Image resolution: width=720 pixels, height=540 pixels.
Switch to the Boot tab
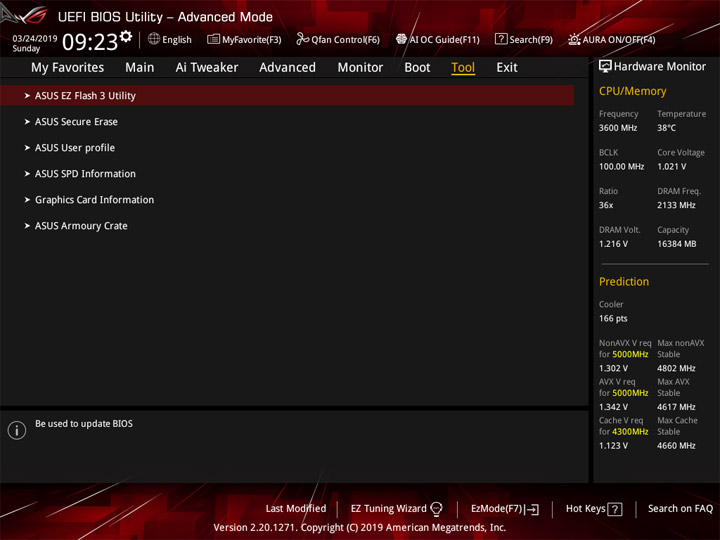(417, 68)
